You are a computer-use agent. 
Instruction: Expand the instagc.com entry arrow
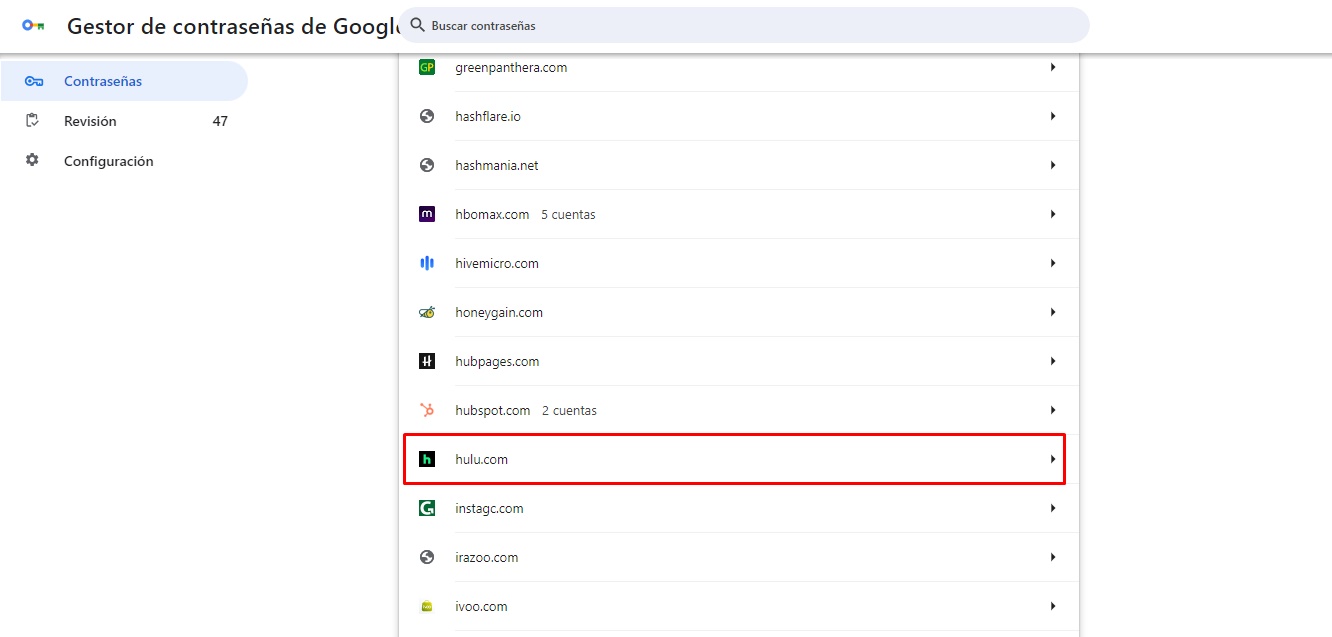coord(1053,508)
